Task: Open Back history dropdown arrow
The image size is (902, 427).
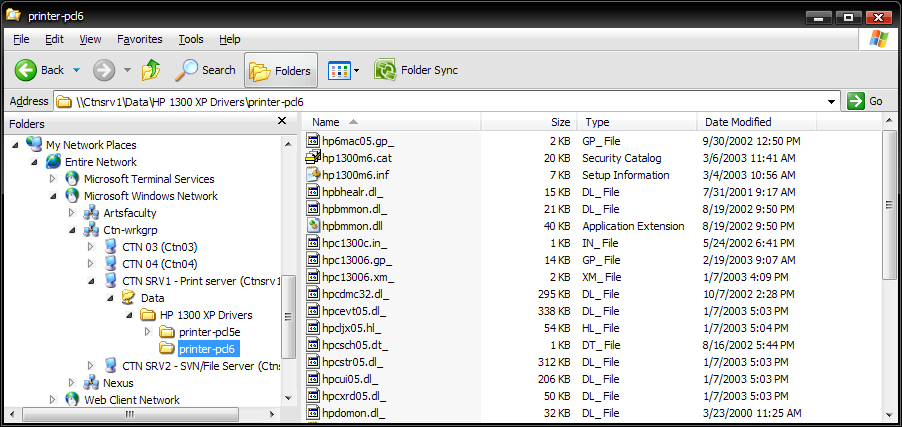Action: pyautogui.click(x=77, y=71)
